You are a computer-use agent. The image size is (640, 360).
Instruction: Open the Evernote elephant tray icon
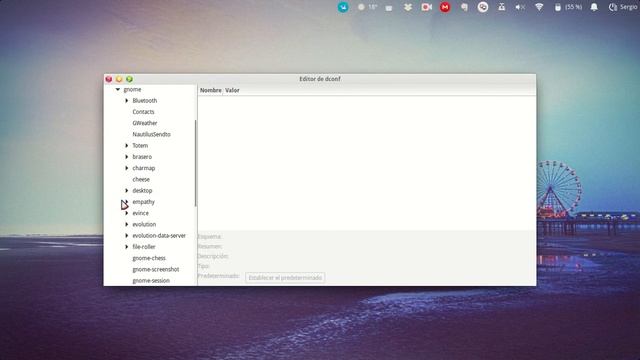[464, 7]
